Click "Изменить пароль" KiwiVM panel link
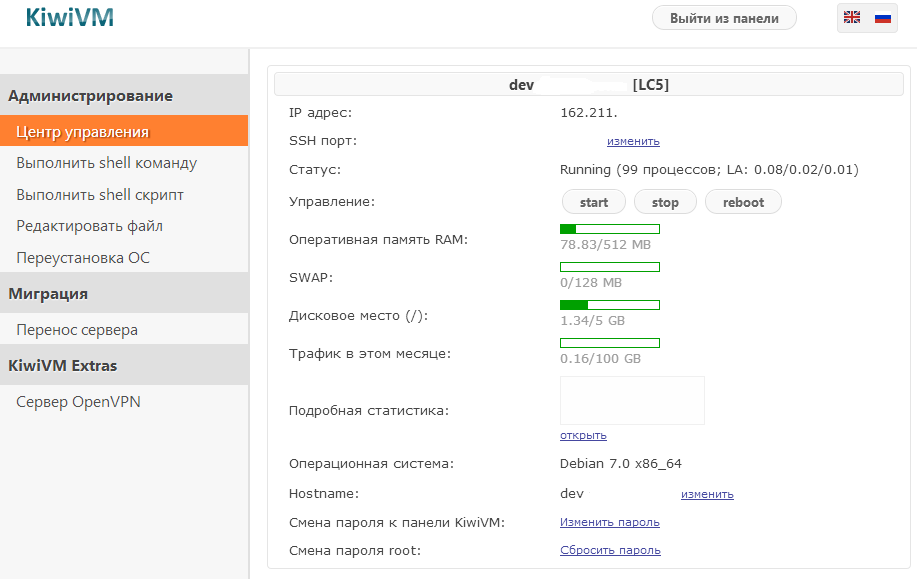917x579 pixels. (x=609, y=522)
